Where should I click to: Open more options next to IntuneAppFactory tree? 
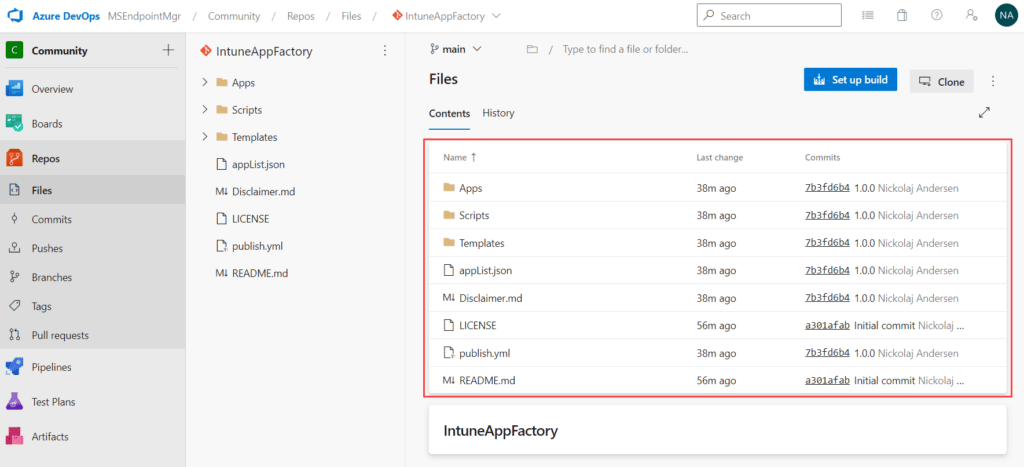click(385, 51)
